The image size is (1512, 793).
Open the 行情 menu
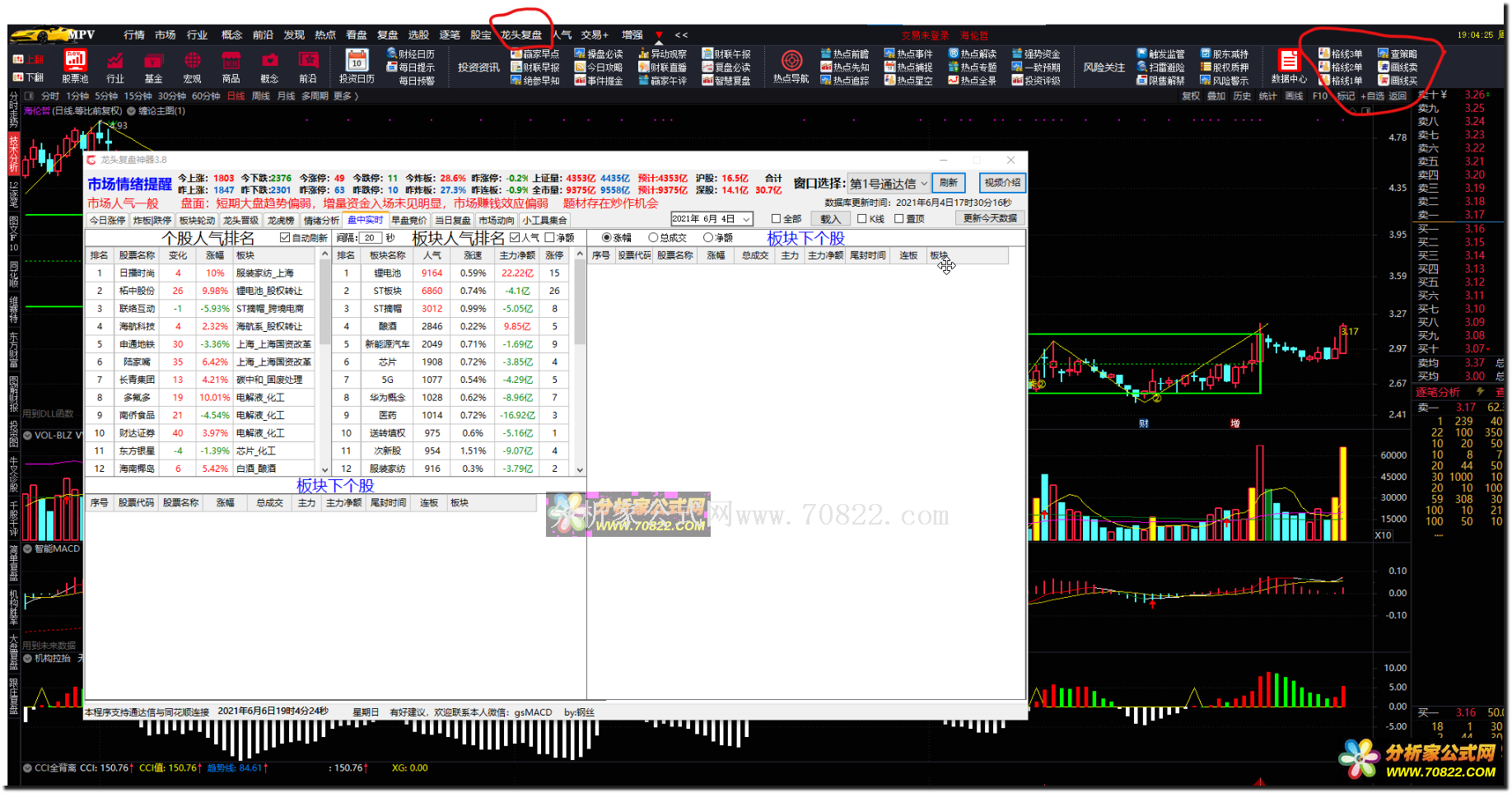(x=134, y=35)
